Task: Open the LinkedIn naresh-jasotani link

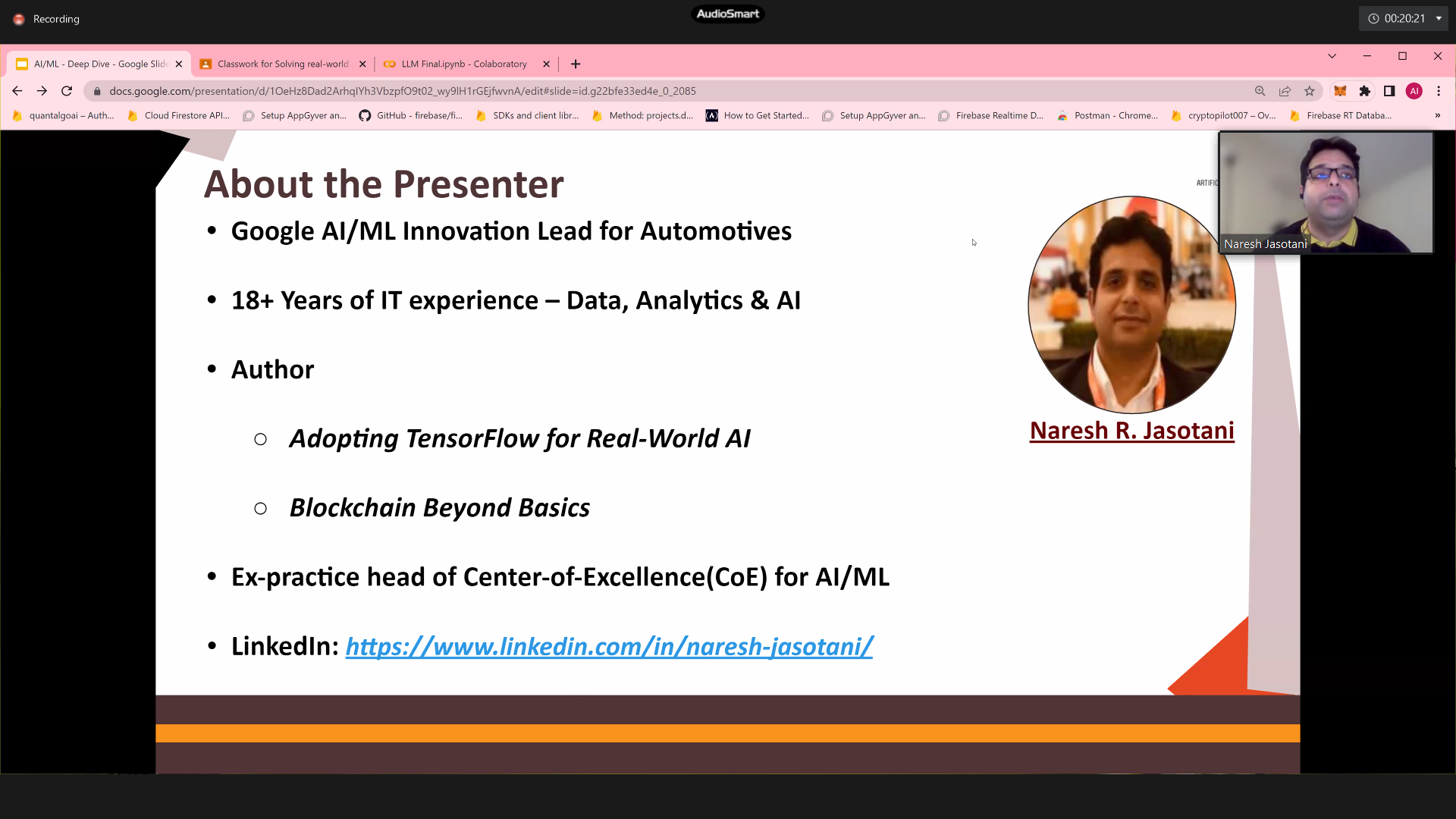Action: 609,646
